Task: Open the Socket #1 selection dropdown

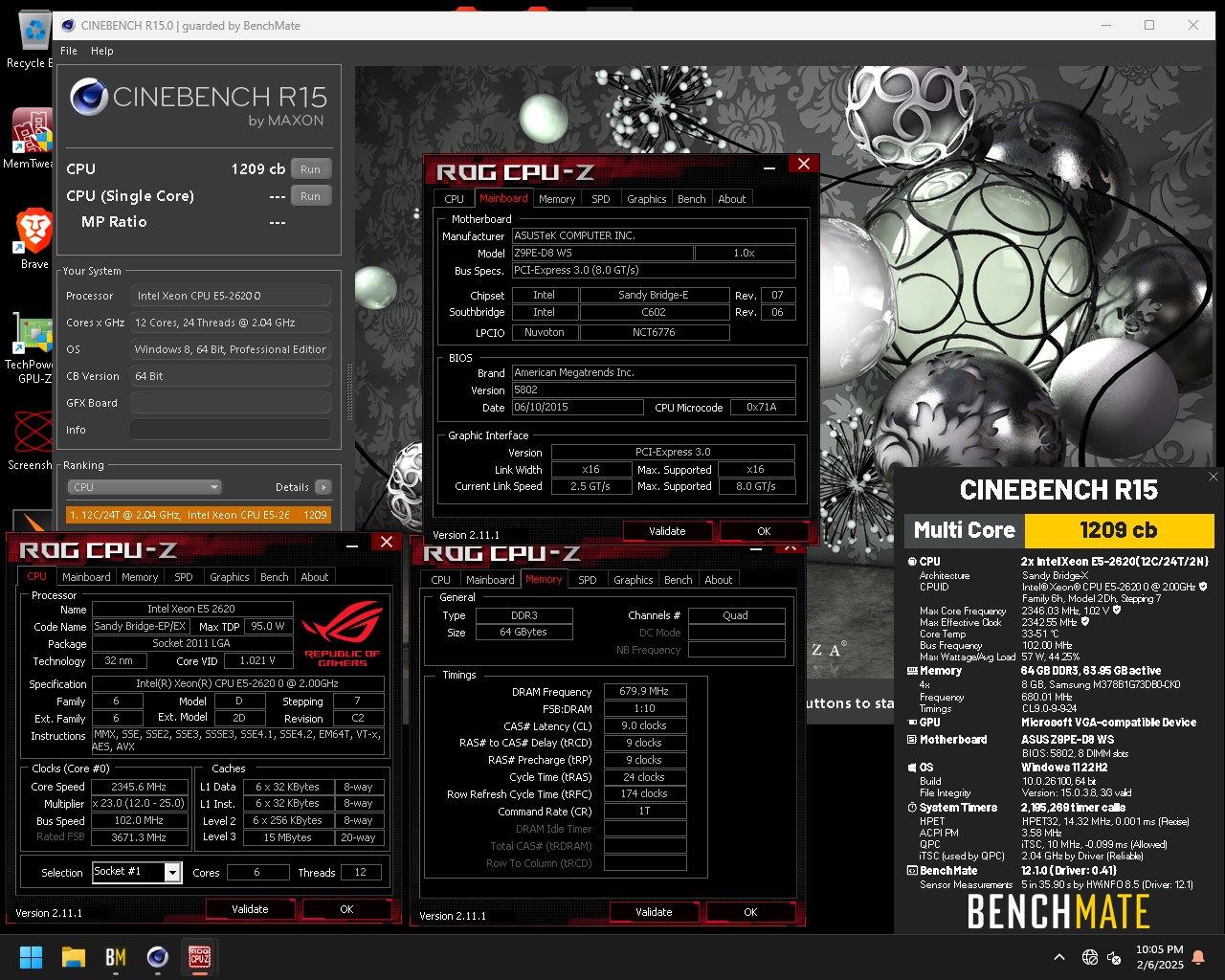Action: (x=137, y=872)
